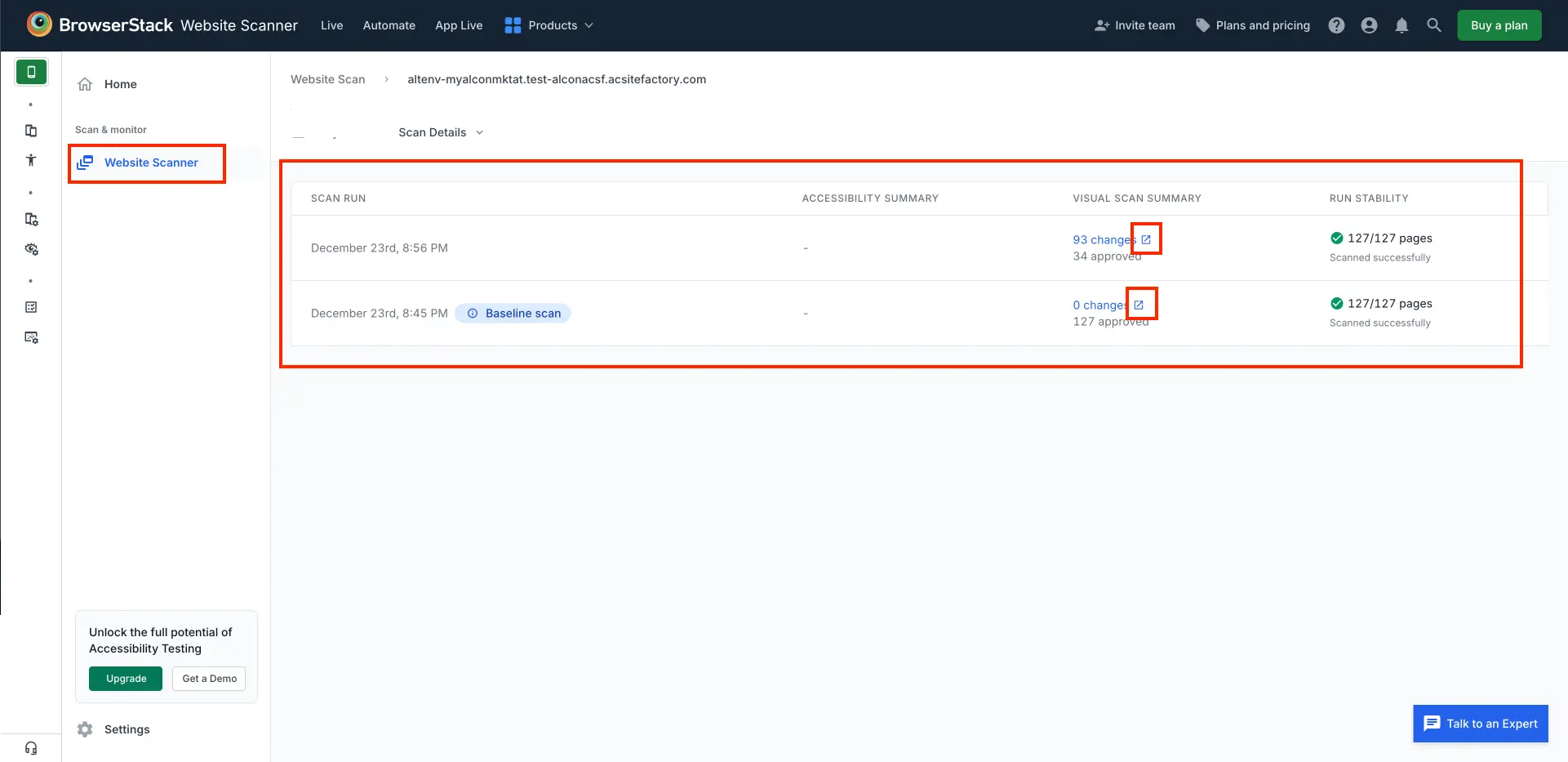Click the Baseline scan badge
Viewport: 1568px width, 762px height.
tap(513, 314)
